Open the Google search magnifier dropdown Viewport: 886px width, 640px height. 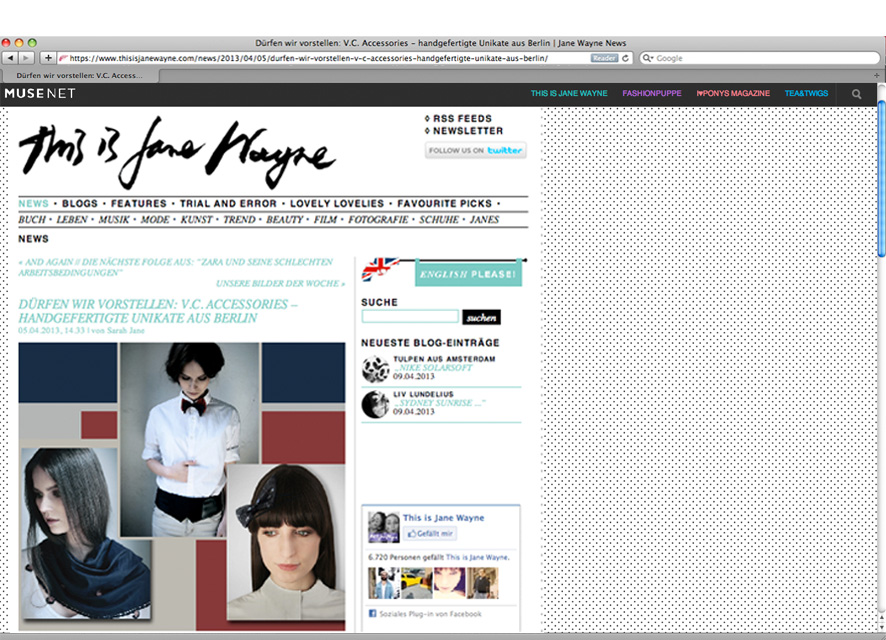point(648,58)
